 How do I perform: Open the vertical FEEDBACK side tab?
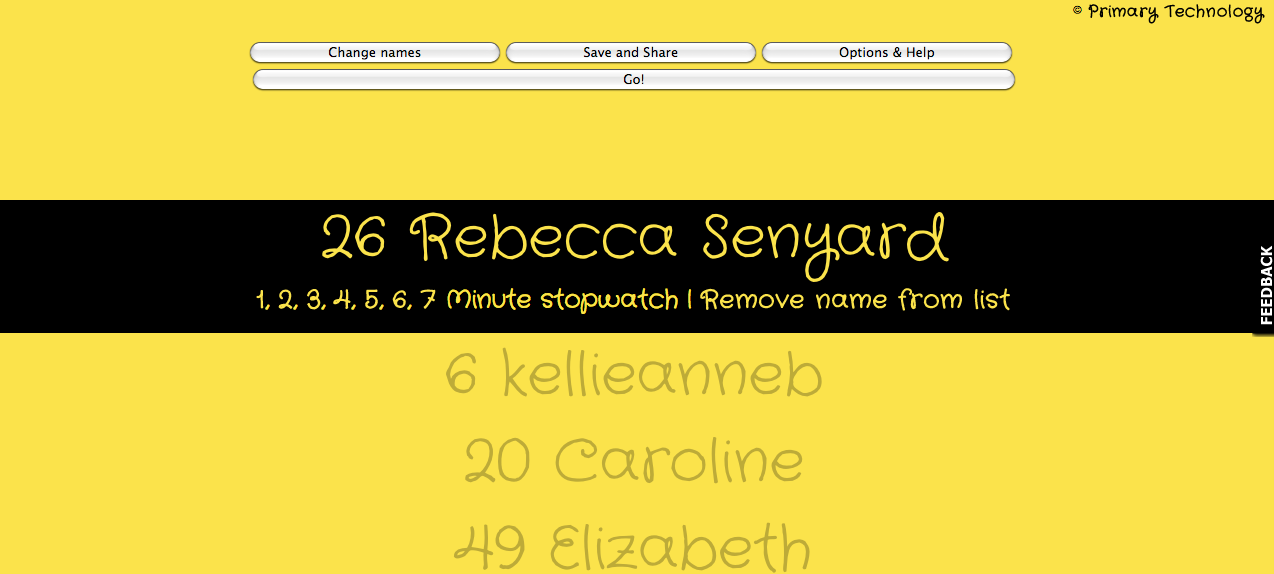point(1264,285)
